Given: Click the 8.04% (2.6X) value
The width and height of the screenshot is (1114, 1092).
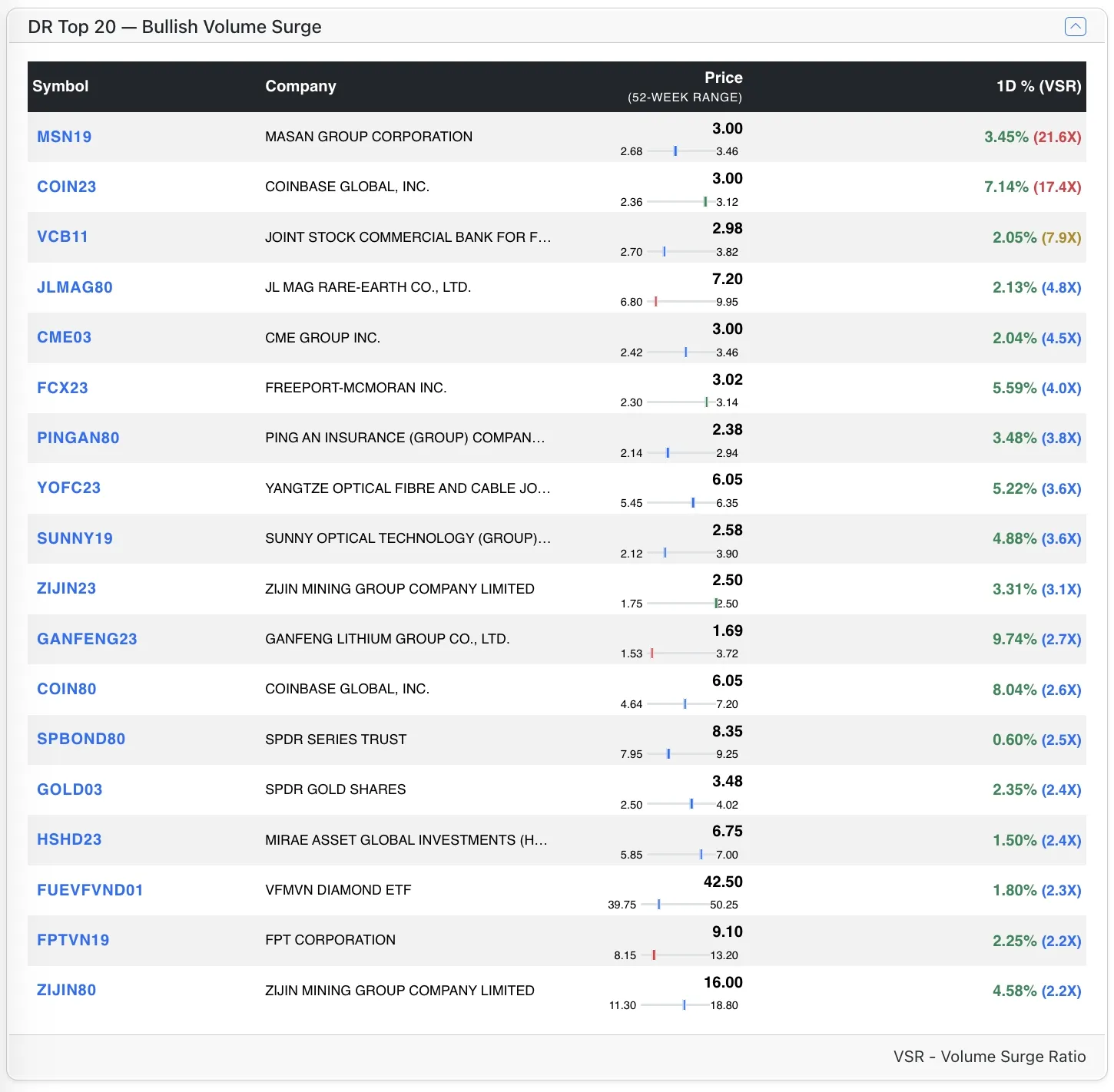Looking at the screenshot, I should [x=1037, y=690].
